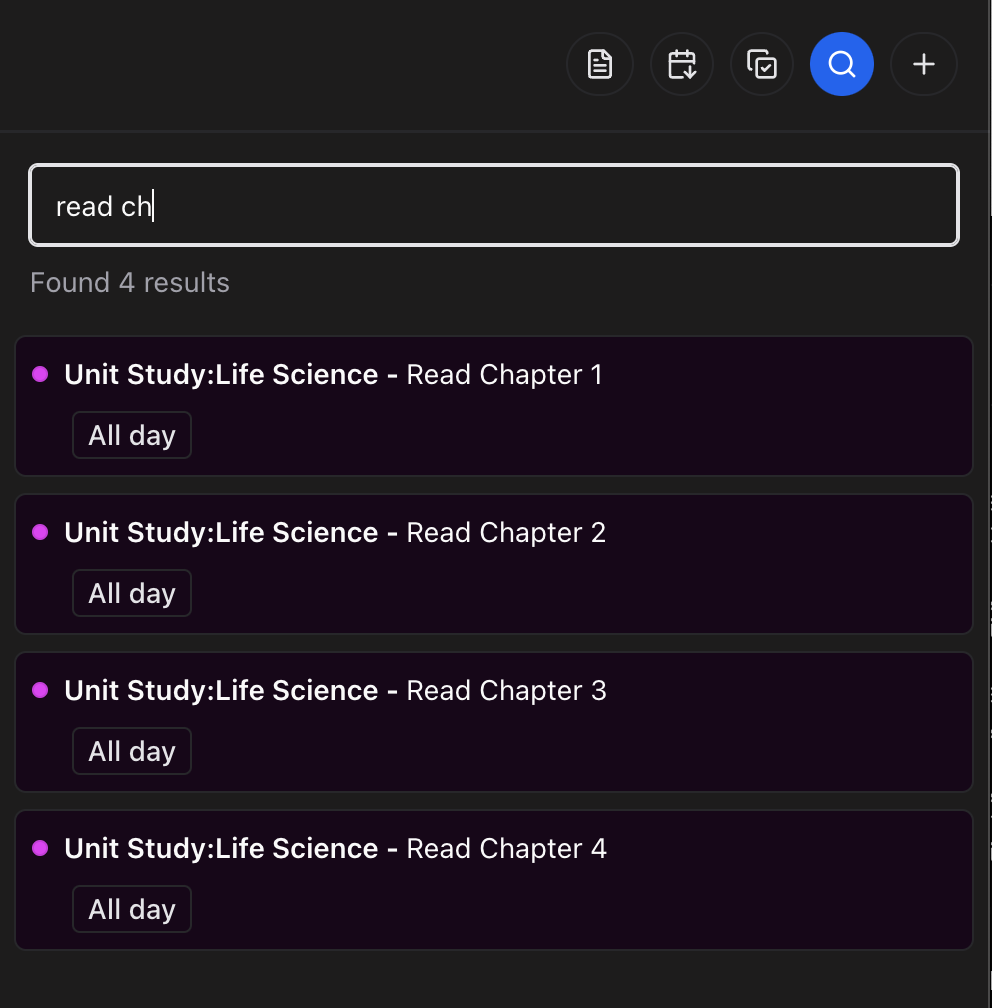Open the Read Chapter 3 event
The height and width of the screenshot is (1008, 992).
(506, 691)
